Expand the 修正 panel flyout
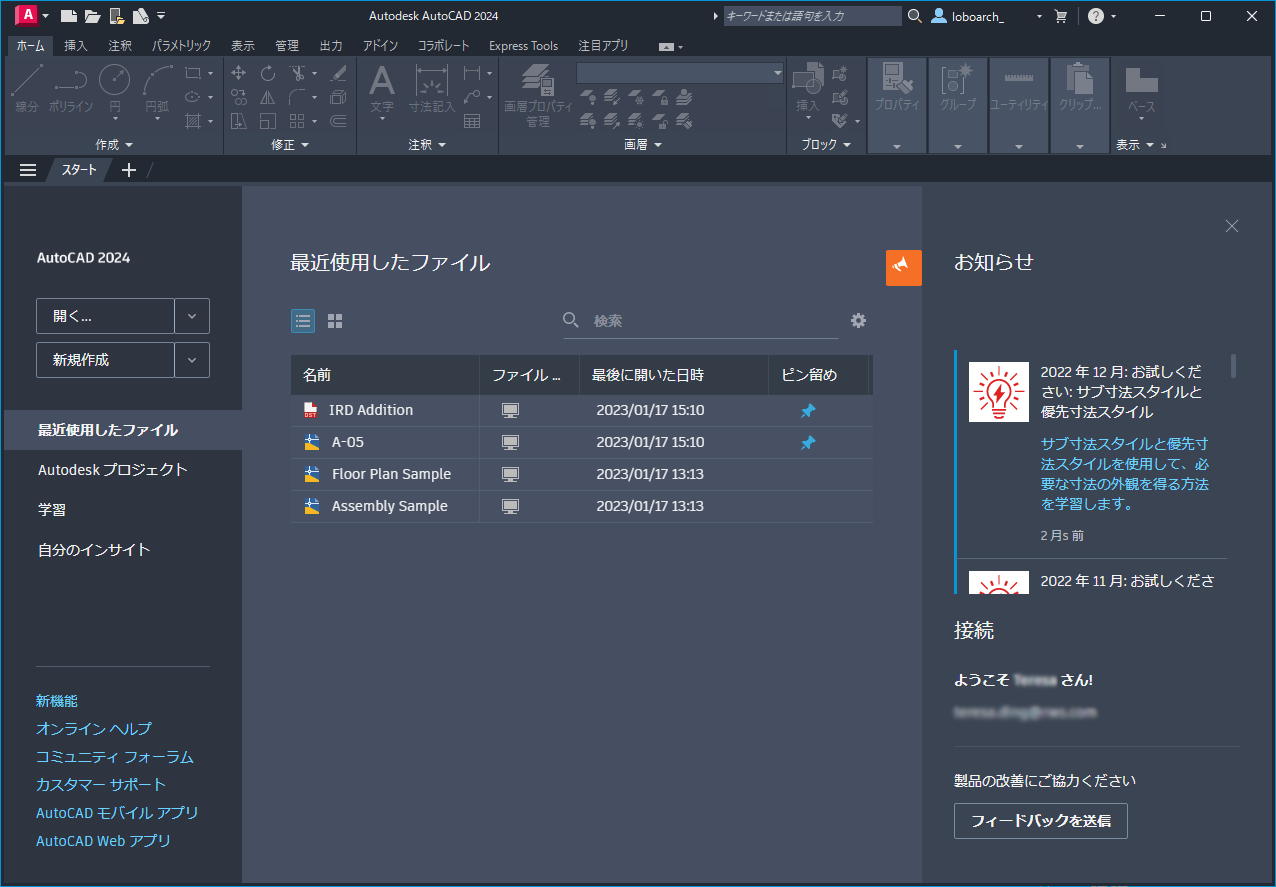 pos(290,145)
